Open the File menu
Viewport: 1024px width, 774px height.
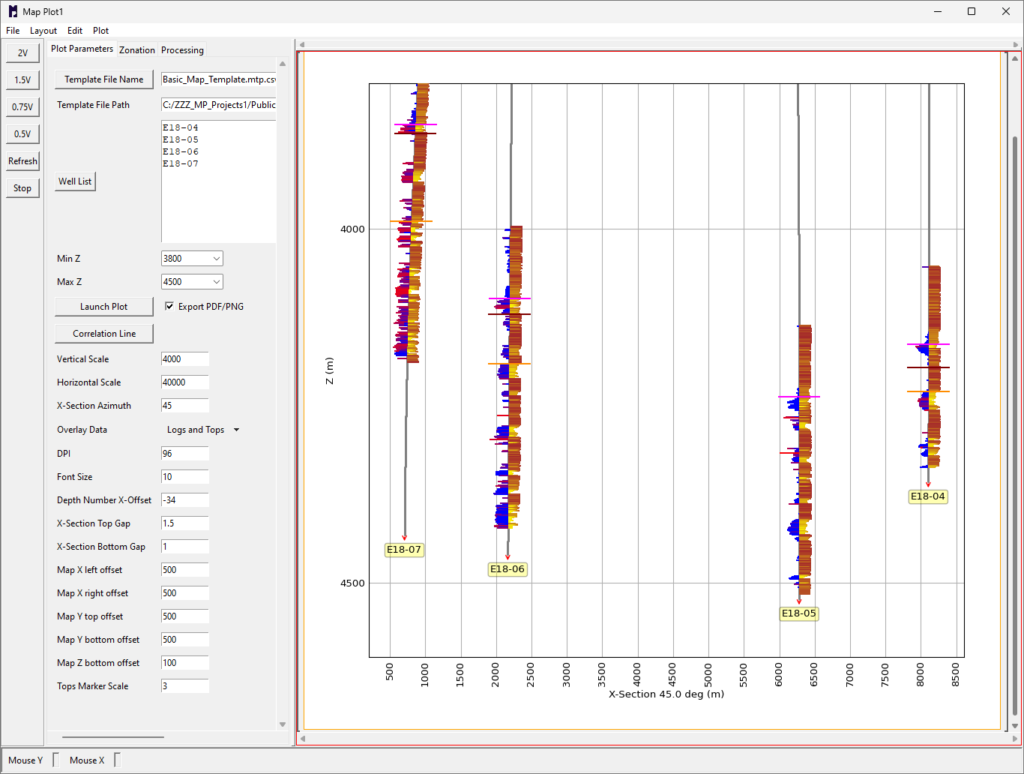click(12, 31)
